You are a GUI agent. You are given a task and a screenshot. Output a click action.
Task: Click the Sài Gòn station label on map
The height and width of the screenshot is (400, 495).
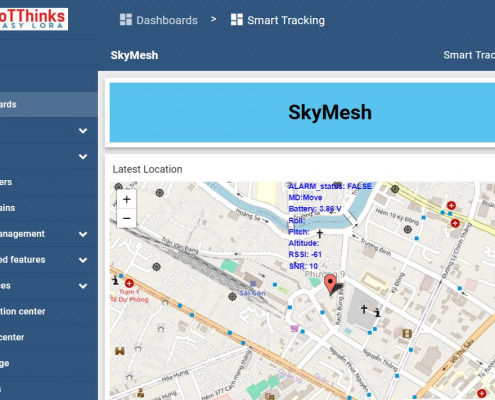tap(252, 293)
